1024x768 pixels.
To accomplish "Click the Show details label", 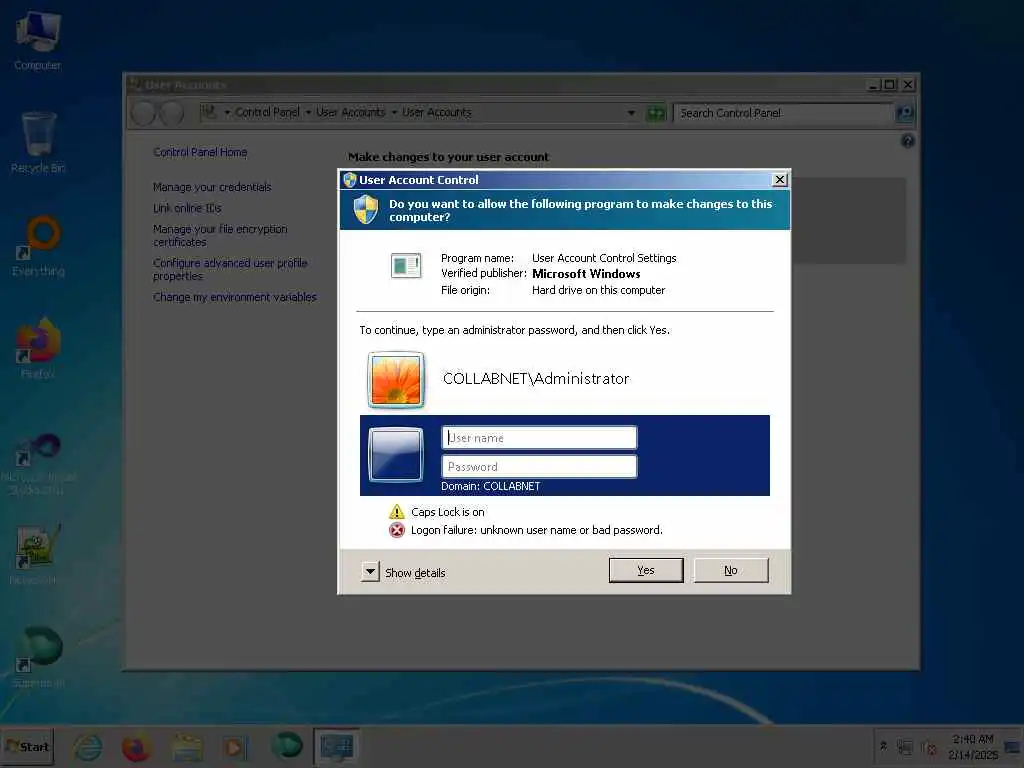I will [415, 573].
